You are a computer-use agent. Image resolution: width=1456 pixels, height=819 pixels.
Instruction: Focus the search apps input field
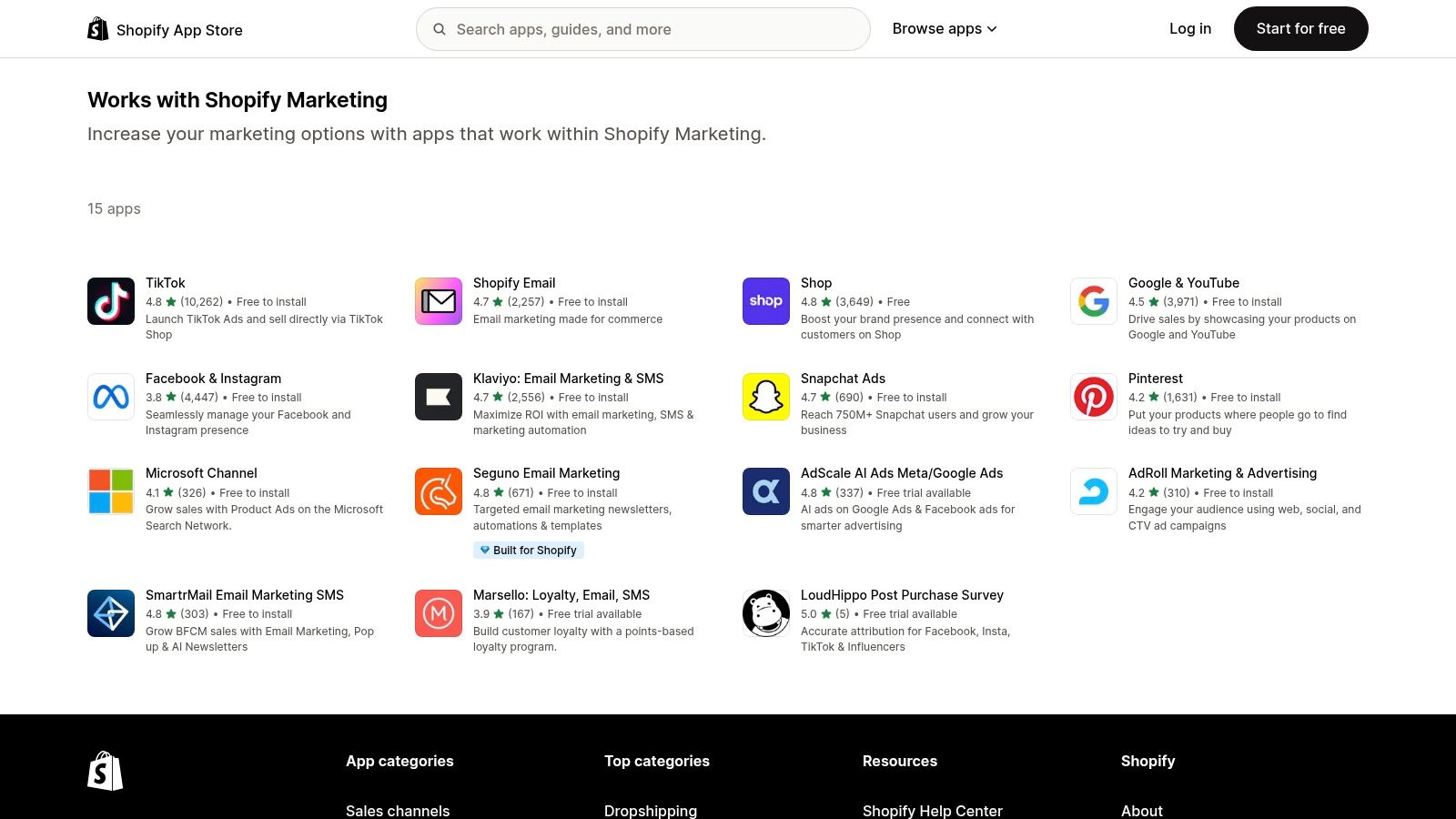[642, 29]
